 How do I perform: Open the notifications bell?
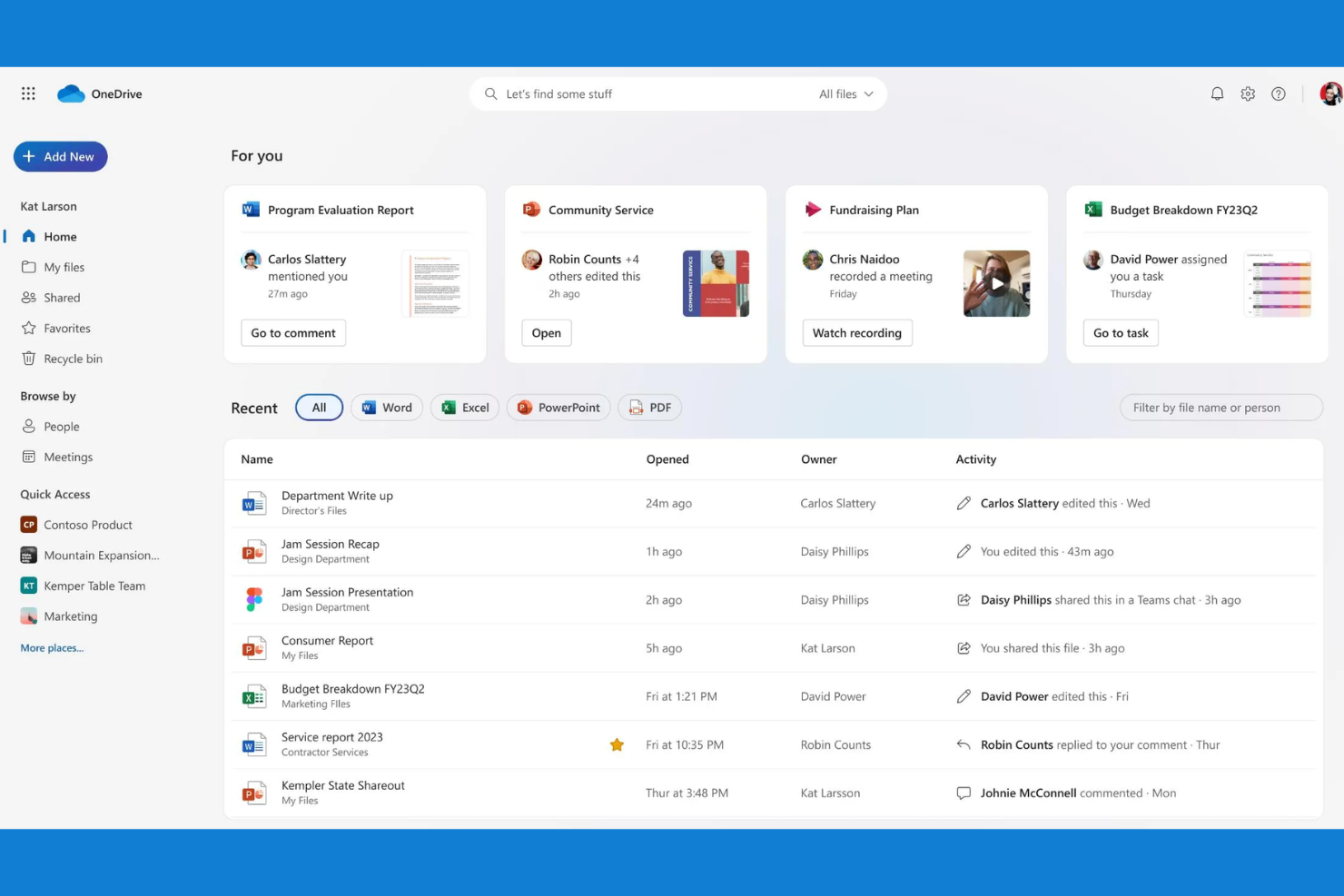click(1217, 94)
